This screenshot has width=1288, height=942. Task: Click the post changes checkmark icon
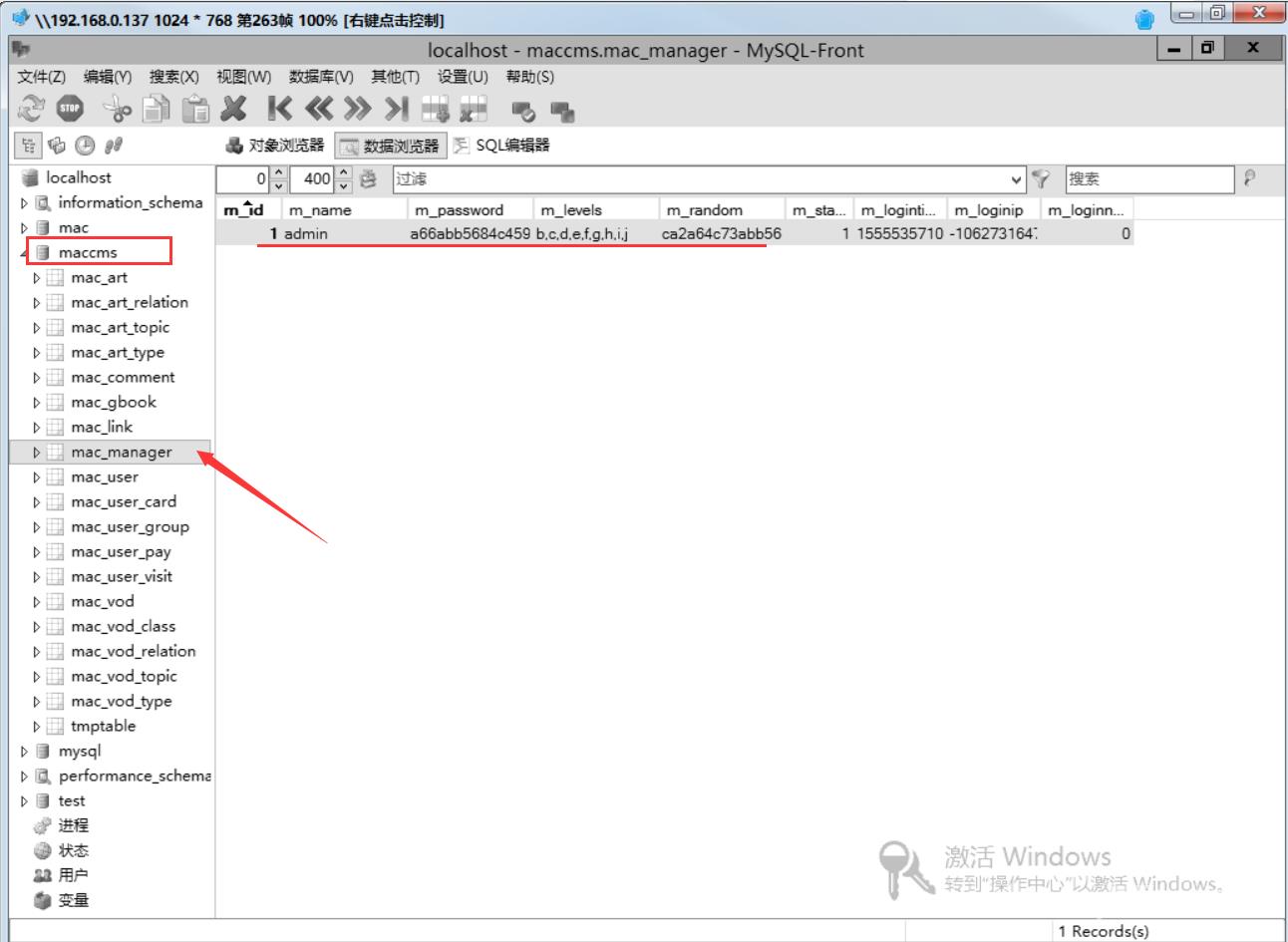pos(523,111)
